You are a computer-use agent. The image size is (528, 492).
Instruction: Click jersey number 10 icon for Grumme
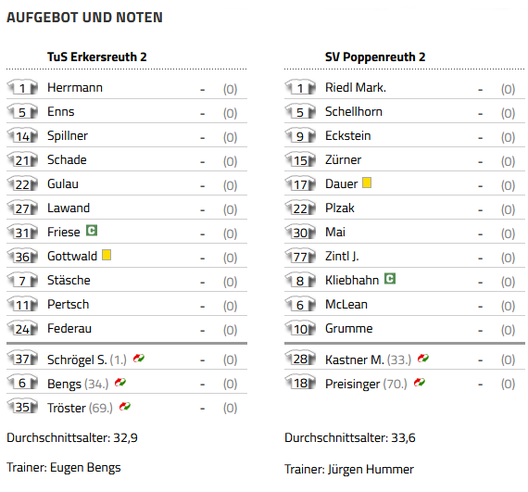(300, 329)
